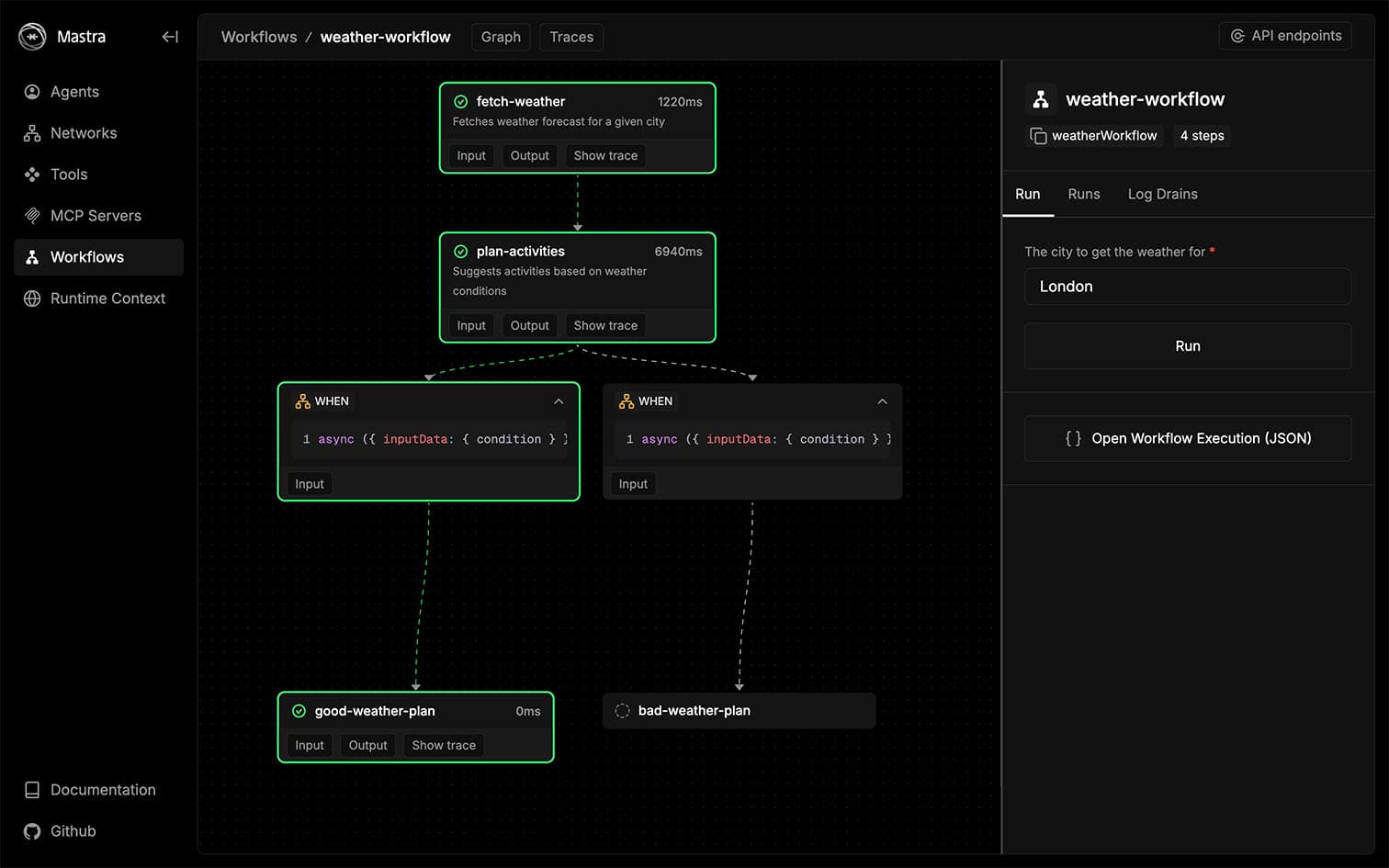Screen dimensions: 1389x868
Task: Switch to the Runs tab
Action: point(1084,194)
